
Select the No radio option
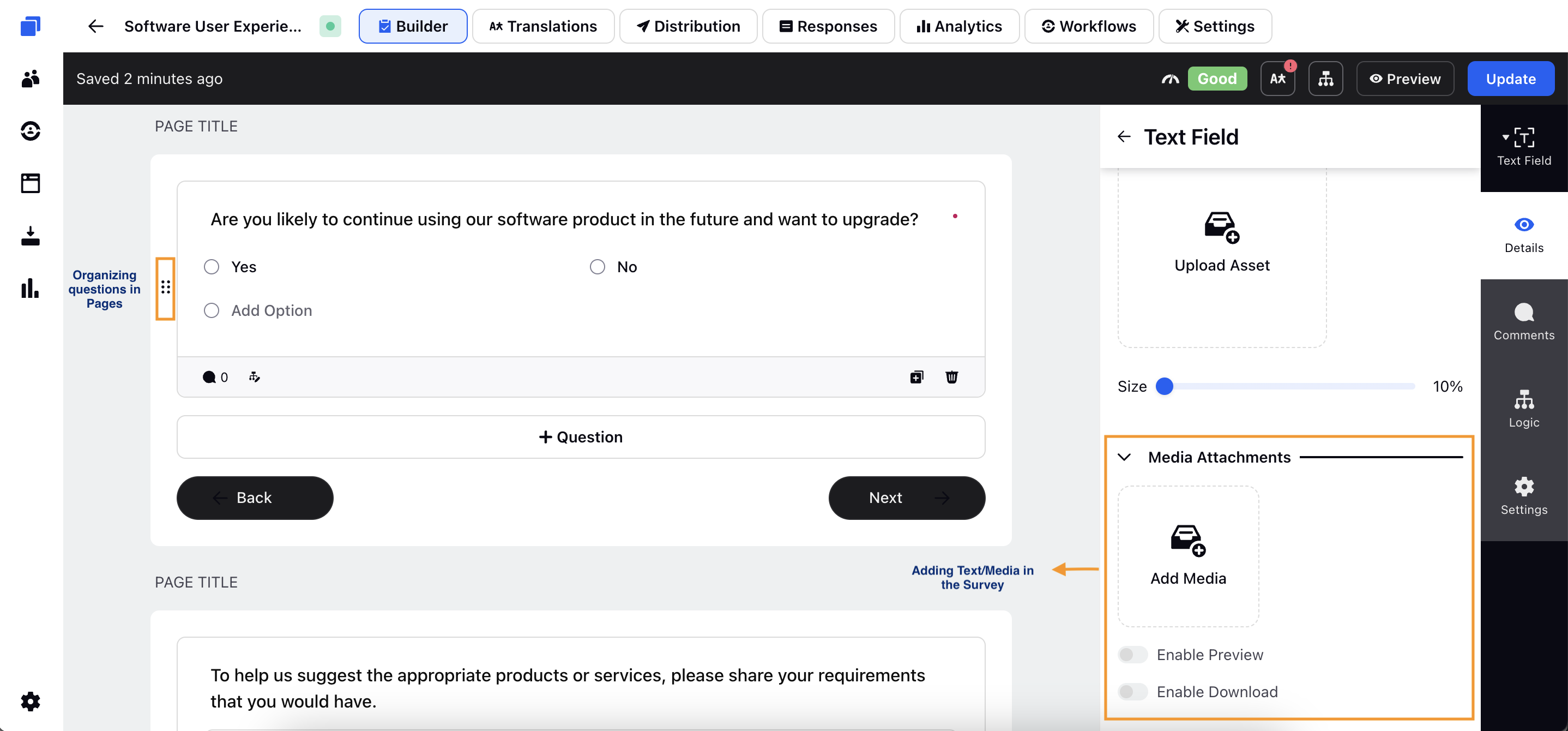[598, 267]
